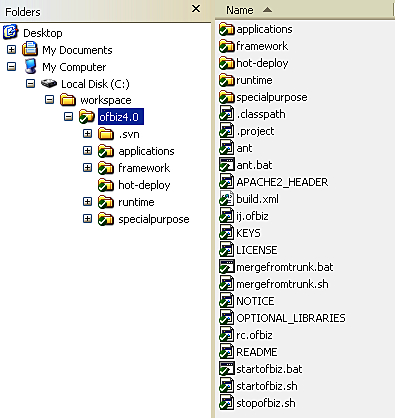Click the runtime folder icon in the file list
Viewport: 395px width, 418px height.
click(227, 80)
